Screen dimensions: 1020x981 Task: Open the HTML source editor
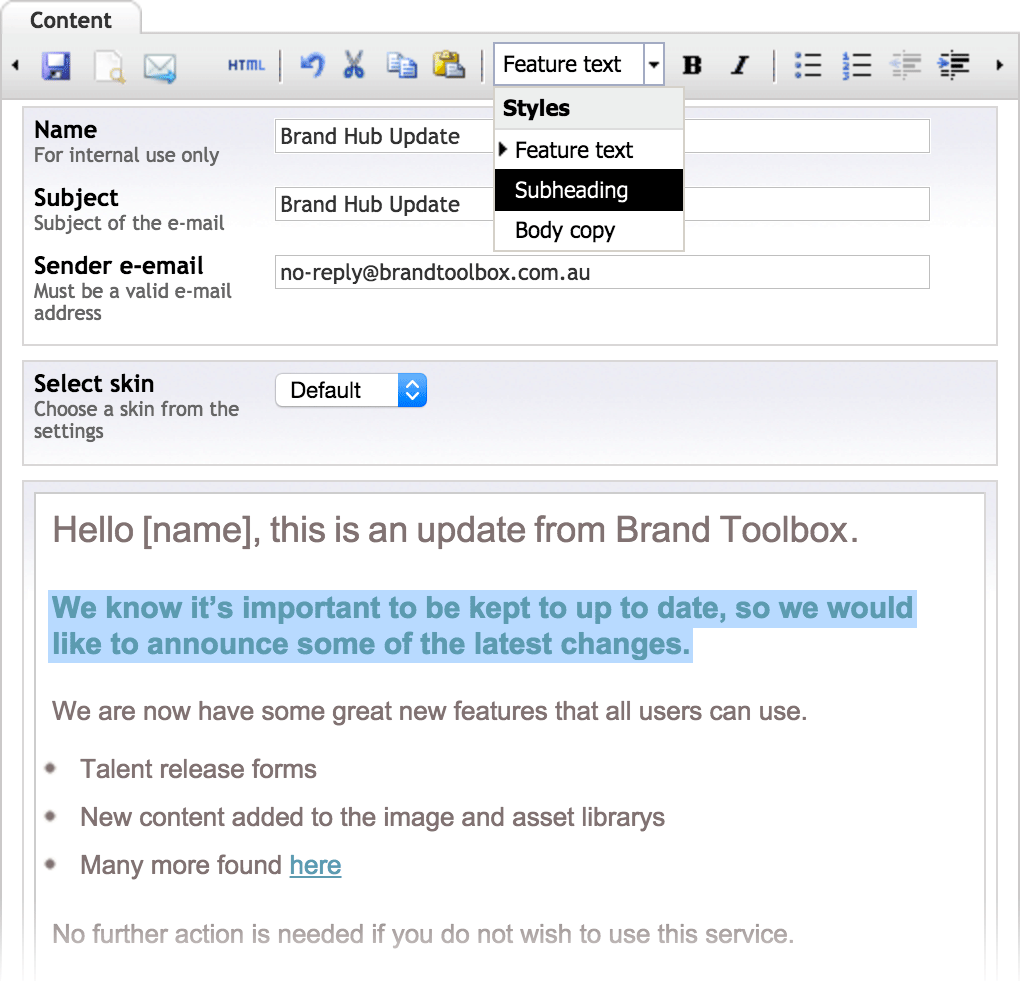coord(246,66)
